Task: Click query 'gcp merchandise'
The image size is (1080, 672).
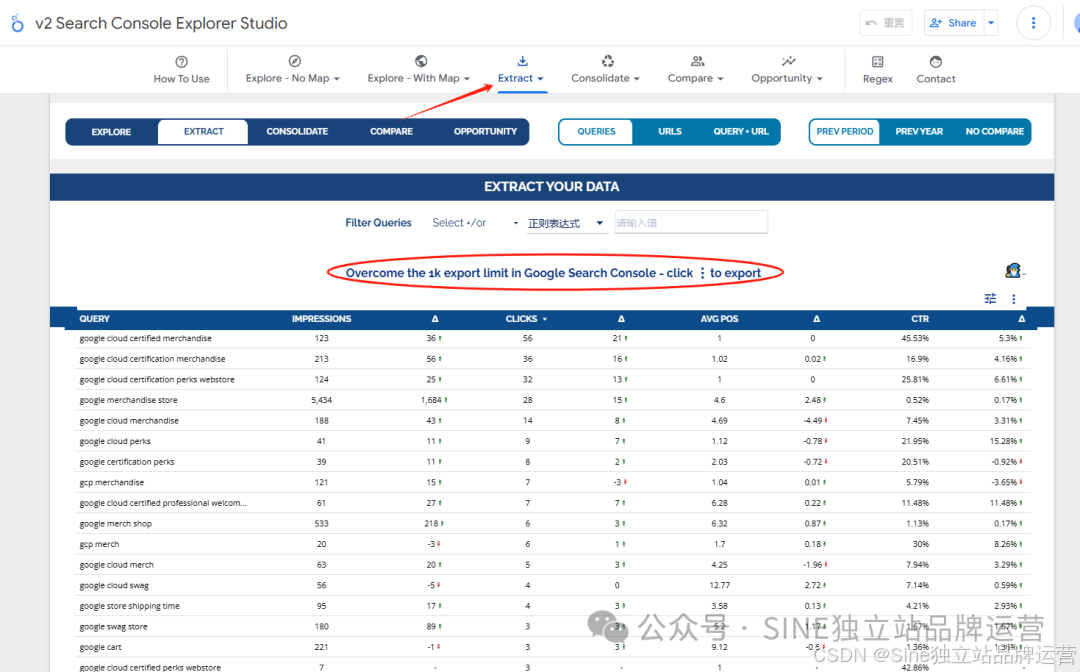Action: point(112,483)
